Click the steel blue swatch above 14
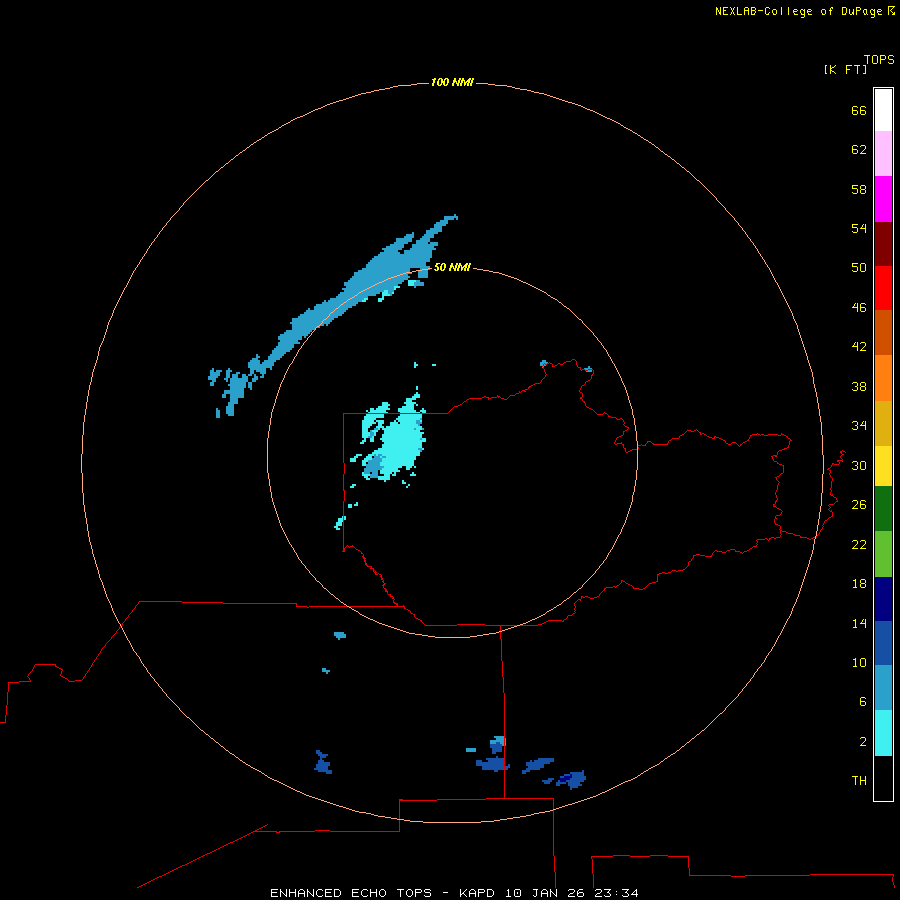The height and width of the screenshot is (900, 900). click(883, 688)
